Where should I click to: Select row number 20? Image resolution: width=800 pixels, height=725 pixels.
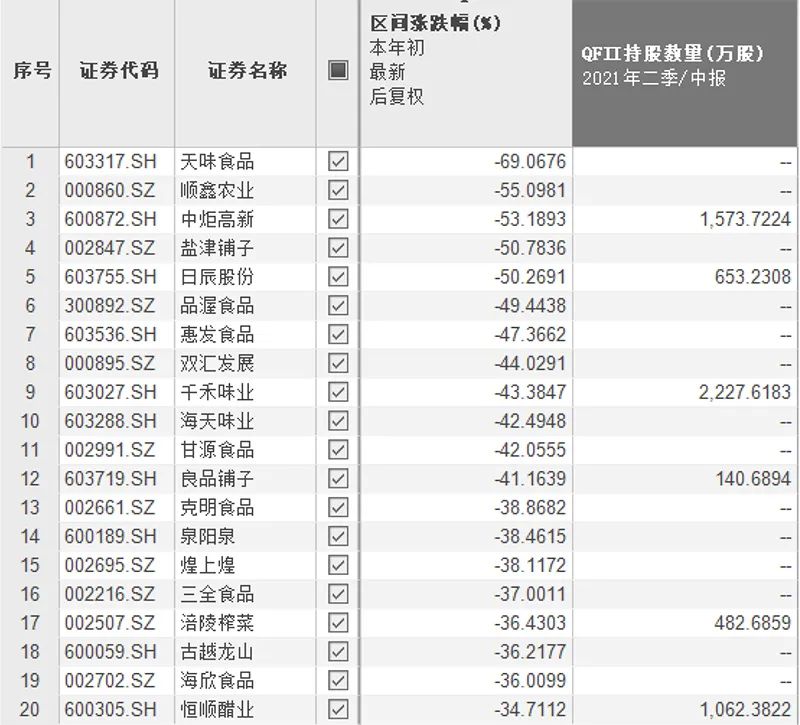click(30, 709)
